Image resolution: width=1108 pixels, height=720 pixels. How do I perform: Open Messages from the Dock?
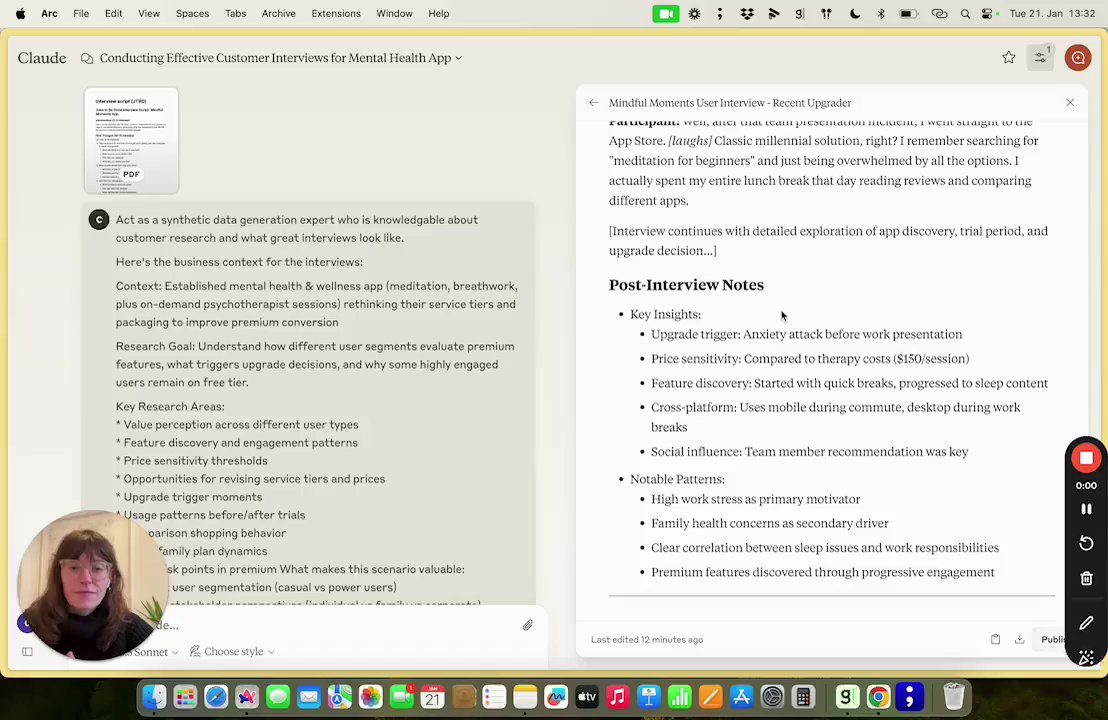[278, 697]
